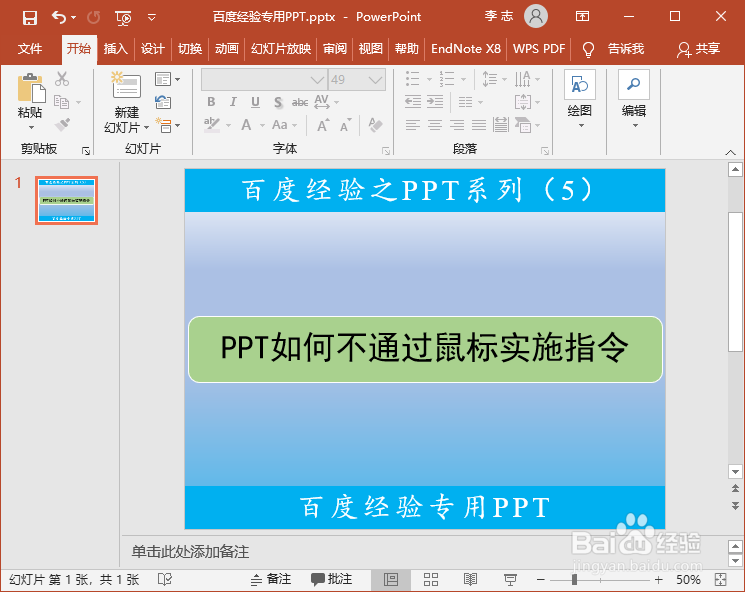Click the New Slide (新建幻灯片) icon
745x592 pixels.
[x=126, y=85]
